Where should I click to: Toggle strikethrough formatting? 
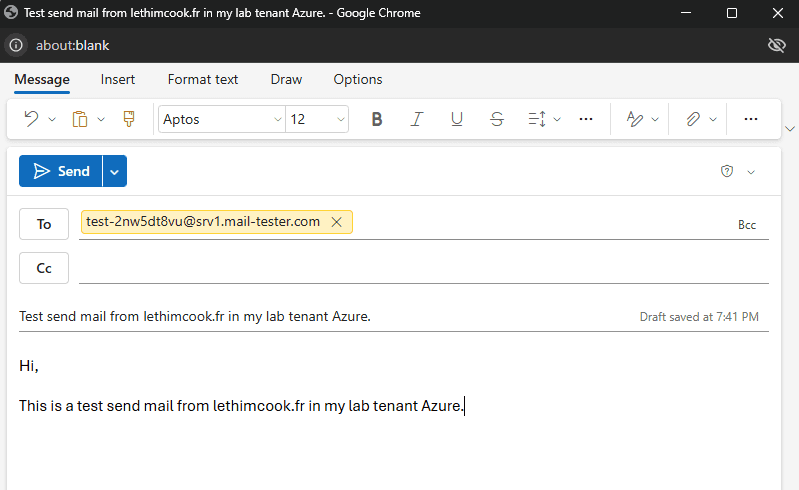497,119
